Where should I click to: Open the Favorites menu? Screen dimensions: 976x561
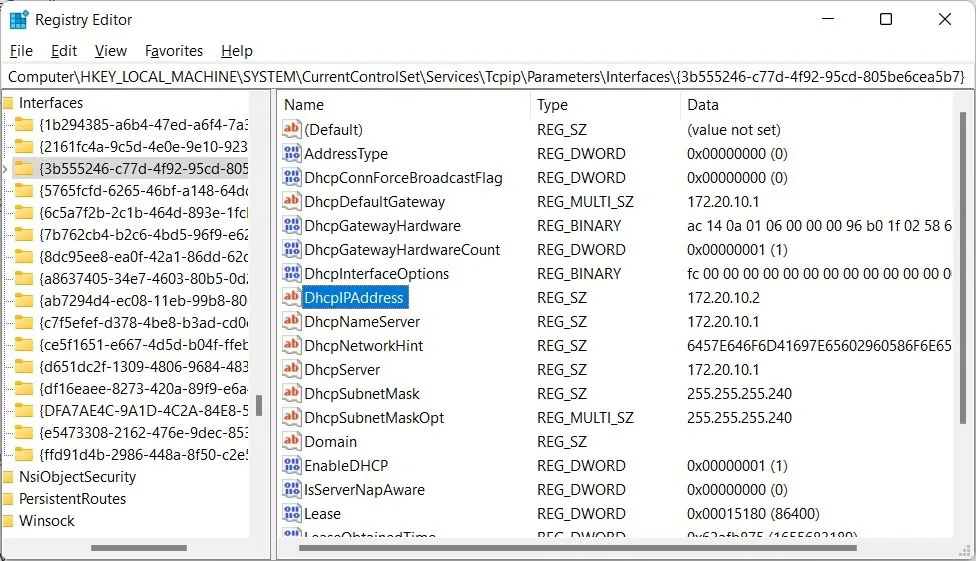(174, 51)
